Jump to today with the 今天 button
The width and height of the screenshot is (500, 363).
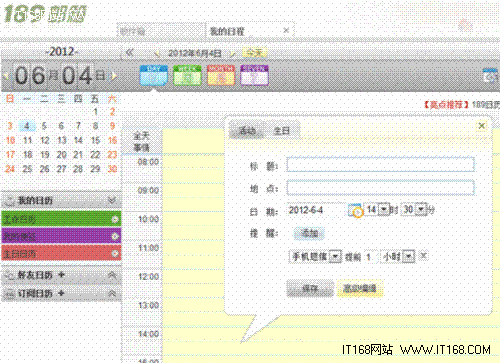254,53
